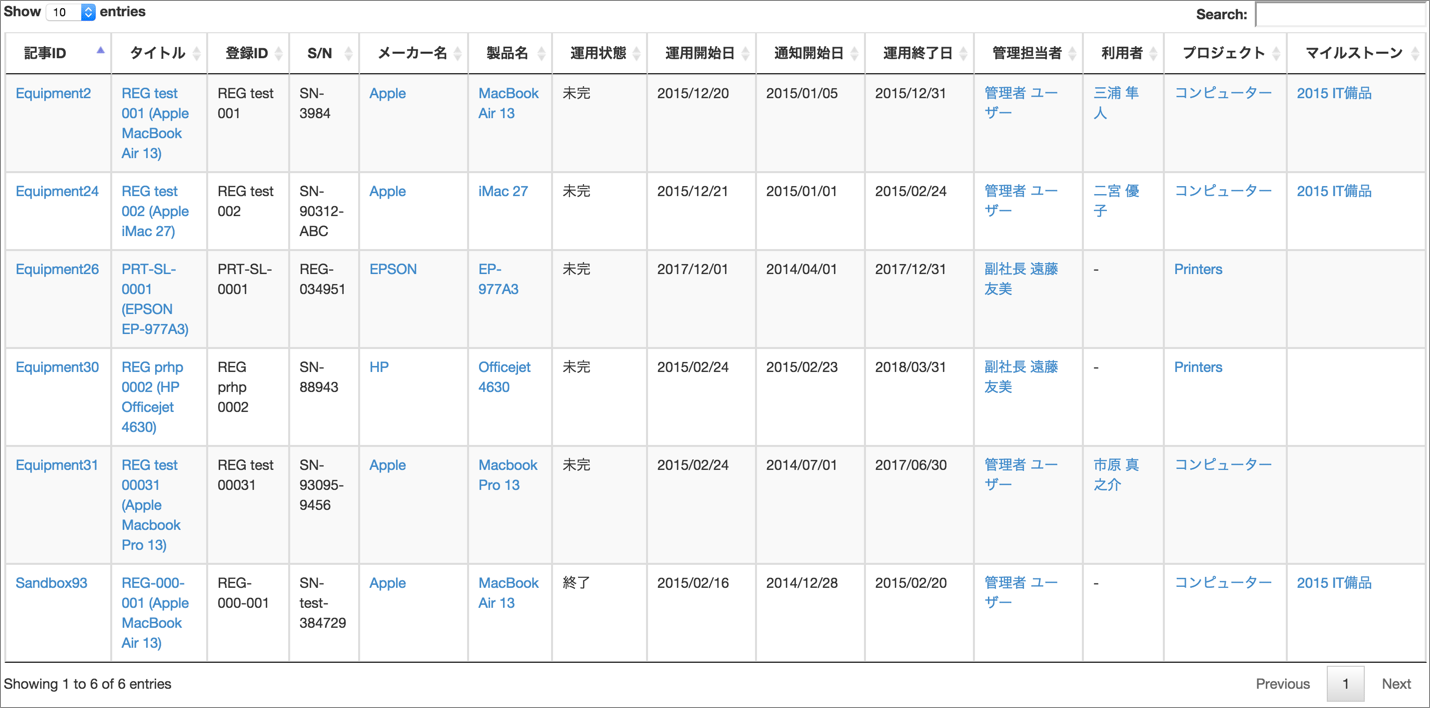Sort by 登録ID column header
The width and height of the screenshot is (1430, 708).
coord(248,53)
